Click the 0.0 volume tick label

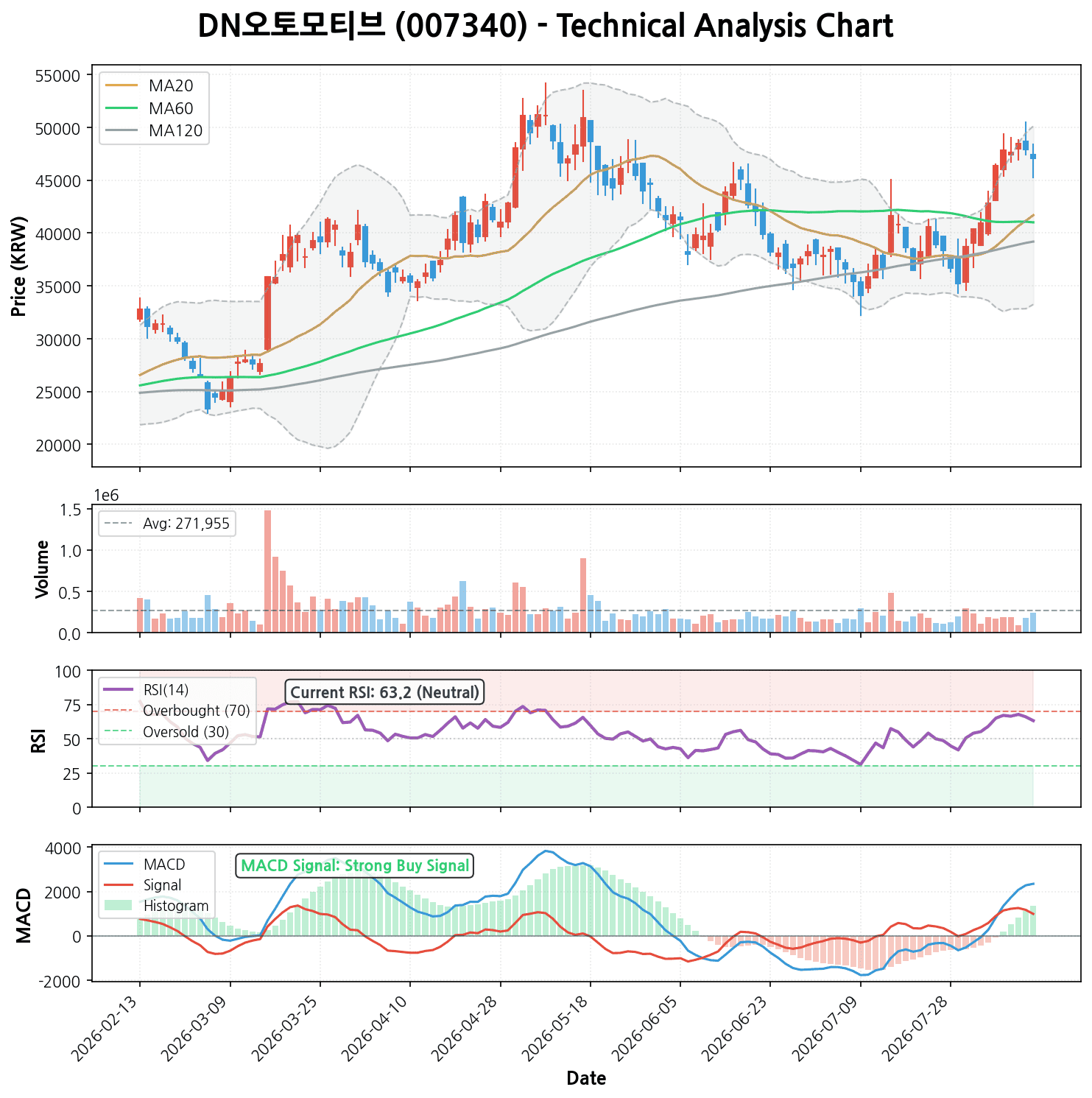(x=68, y=633)
